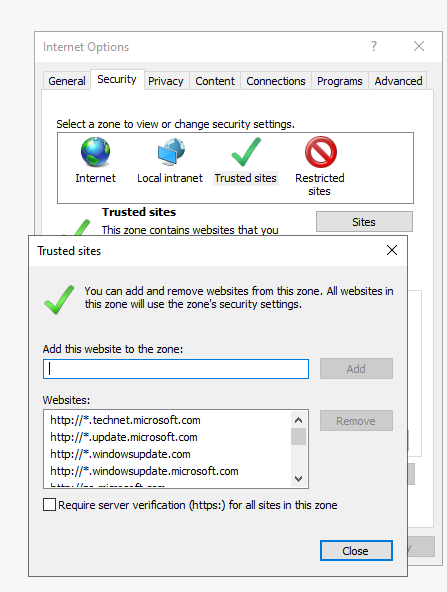The height and width of the screenshot is (592, 447).
Task: Switch to the General tab
Action: tap(67, 81)
